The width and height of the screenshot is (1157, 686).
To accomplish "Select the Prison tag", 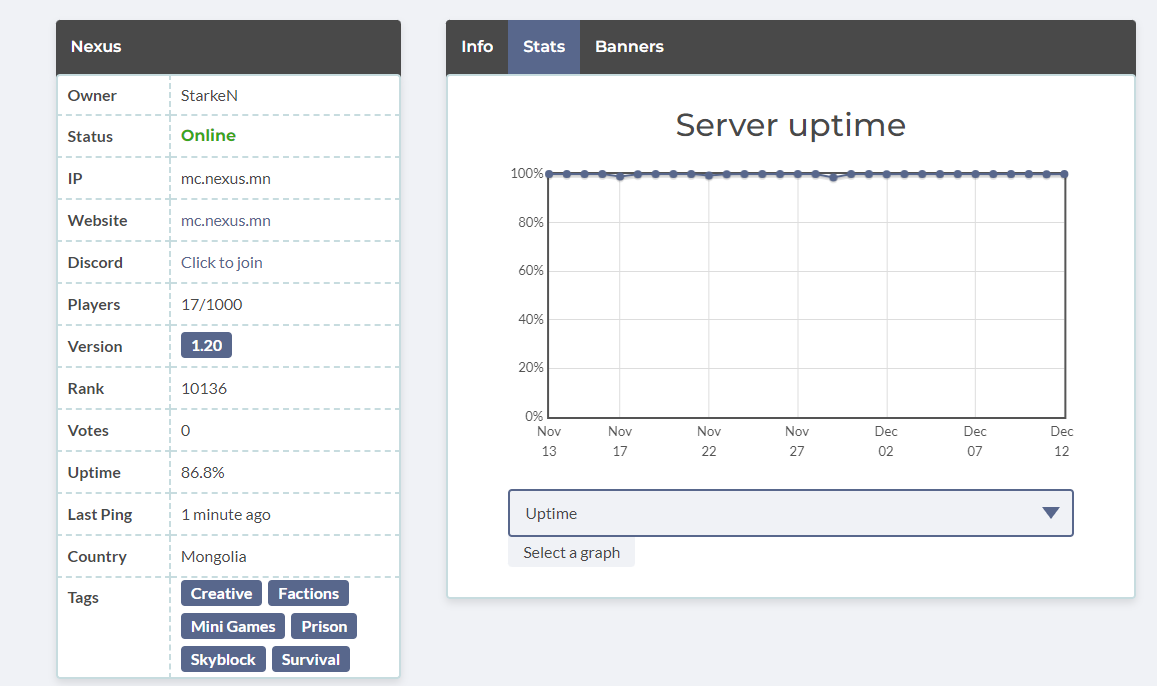I will (324, 626).
